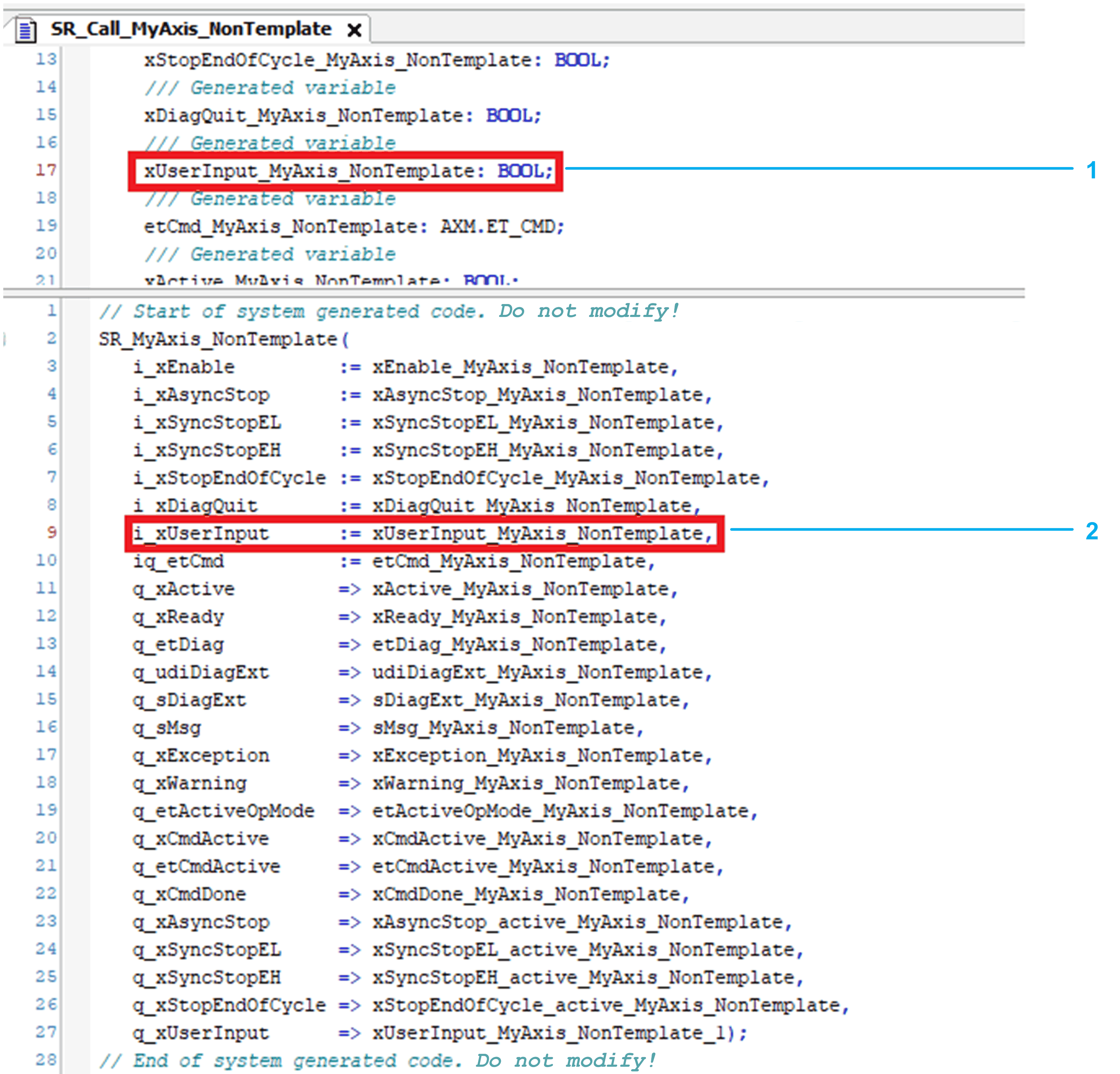
Task: Click the q_xUserInput output parameter
Action: pyautogui.click(x=201, y=1033)
